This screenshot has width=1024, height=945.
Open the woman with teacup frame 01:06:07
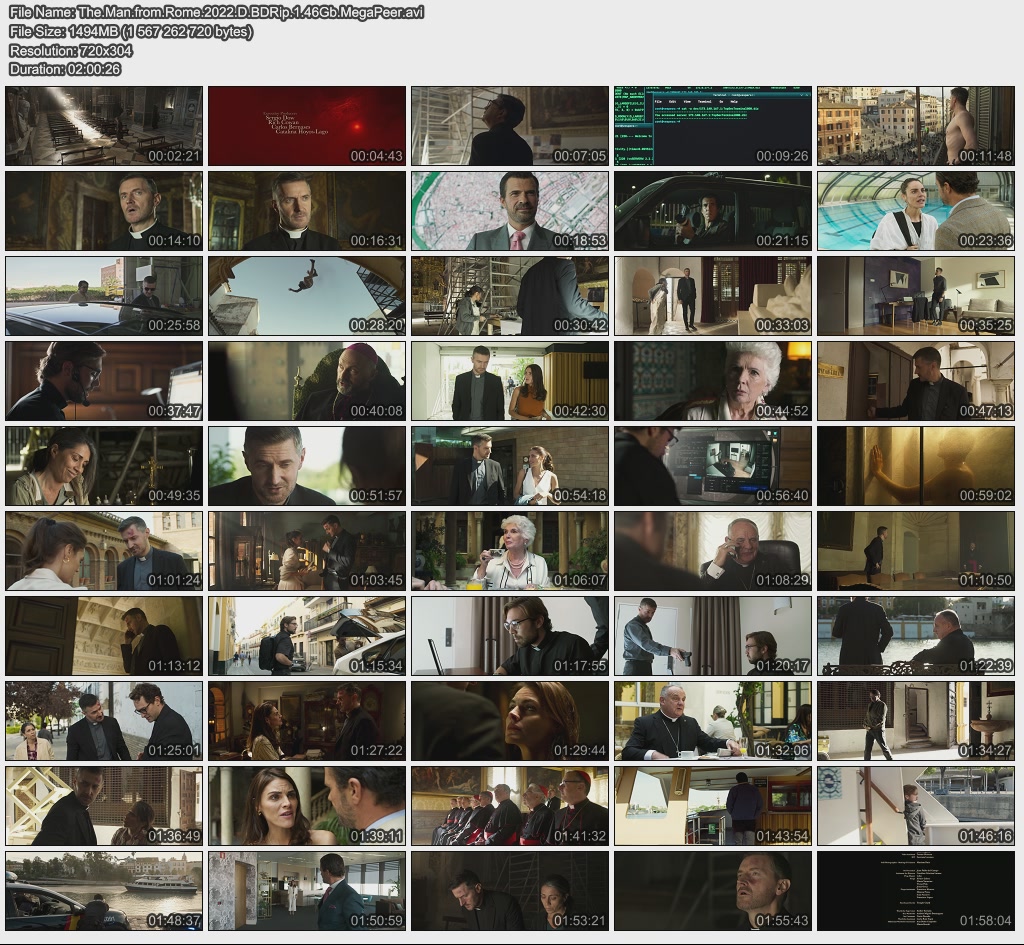[x=510, y=551]
